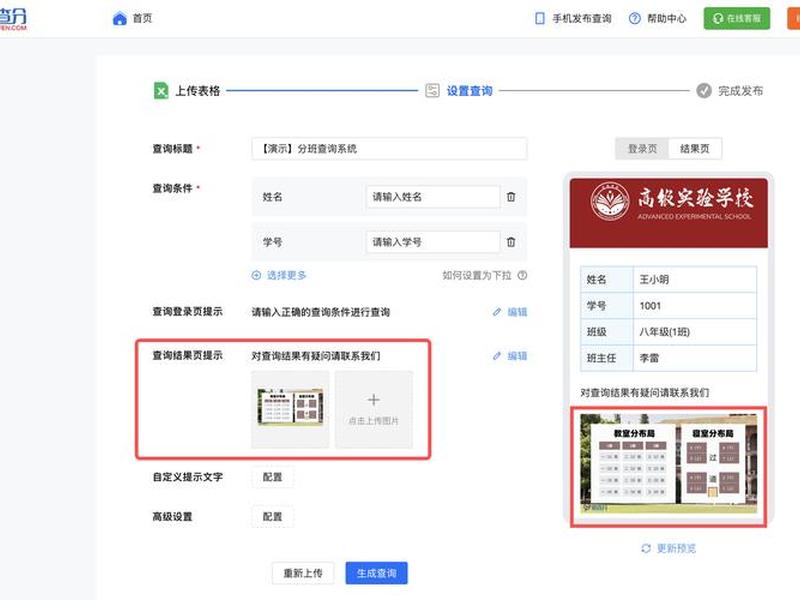Viewport: 800px width, 600px height.
Task: Click the 请输入正确的查询条件进行查询 text
Action: (x=320, y=312)
